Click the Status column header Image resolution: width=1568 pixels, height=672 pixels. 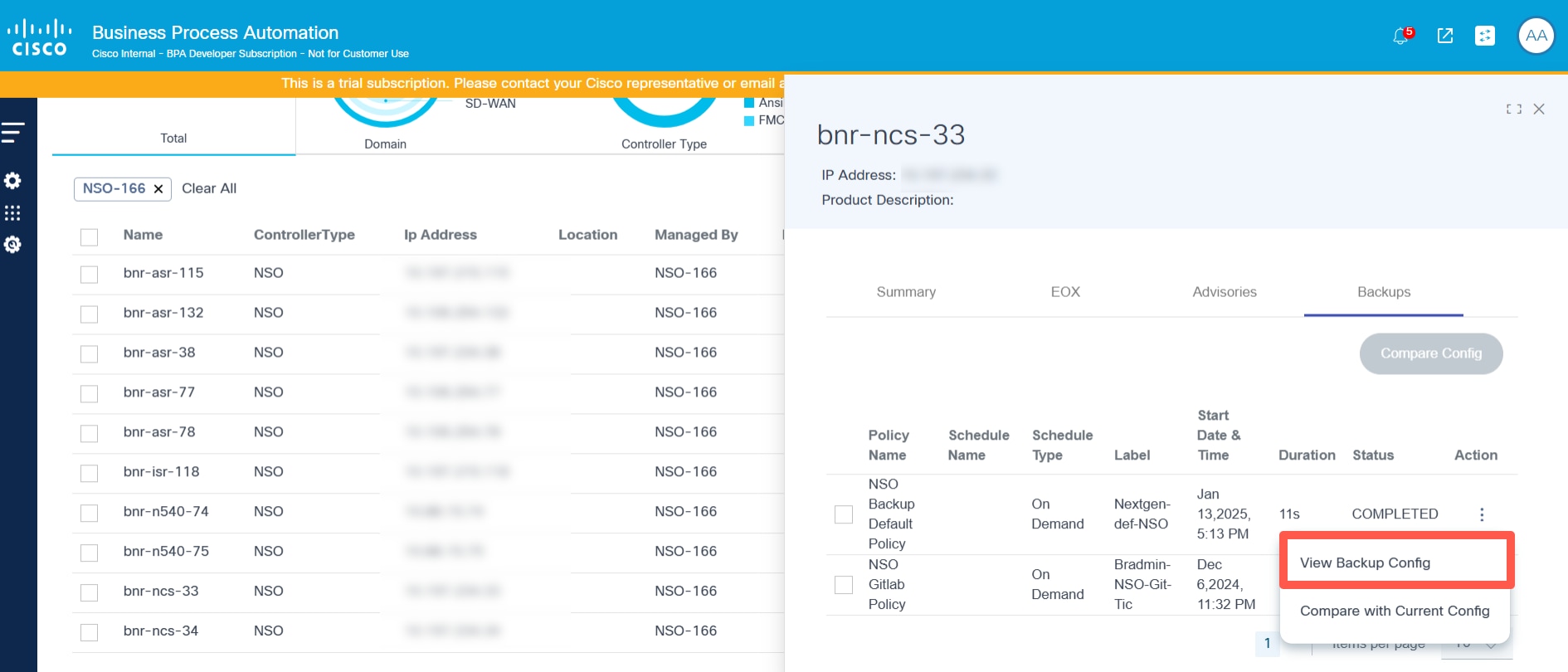pyautogui.click(x=1373, y=455)
